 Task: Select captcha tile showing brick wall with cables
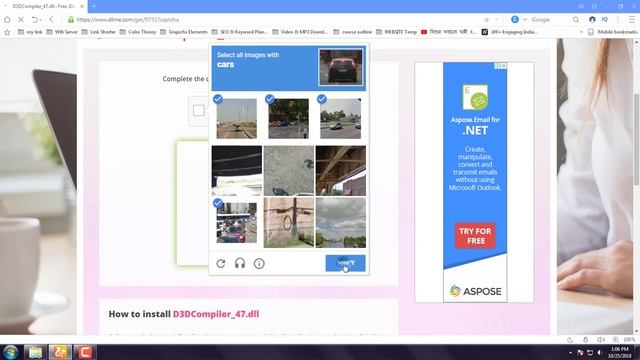point(289,222)
